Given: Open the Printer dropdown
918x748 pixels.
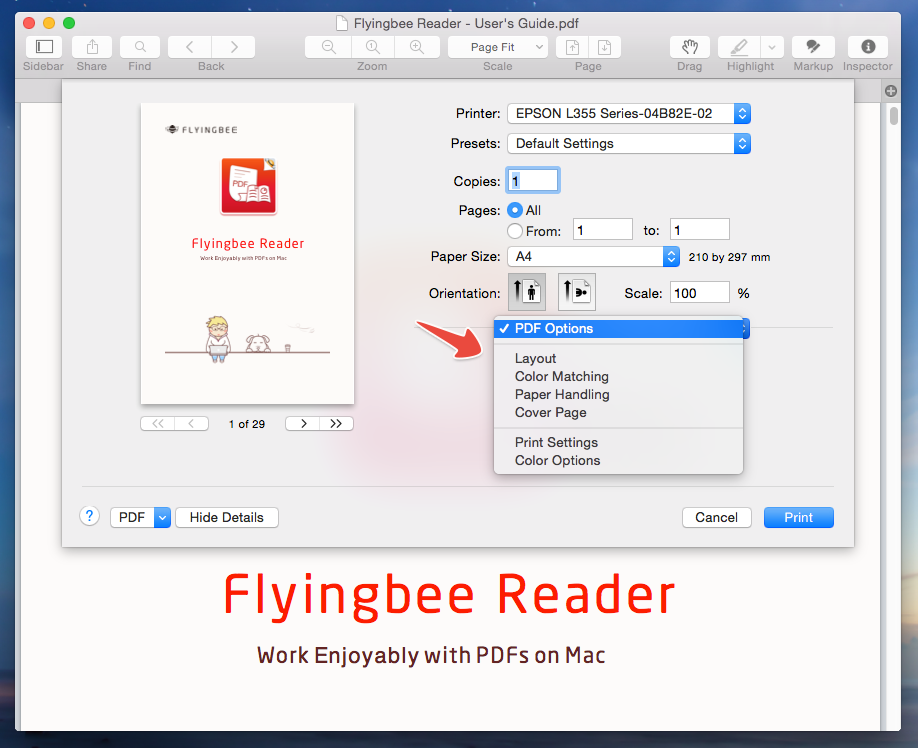Looking at the screenshot, I should pyautogui.click(x=629, y=114).
